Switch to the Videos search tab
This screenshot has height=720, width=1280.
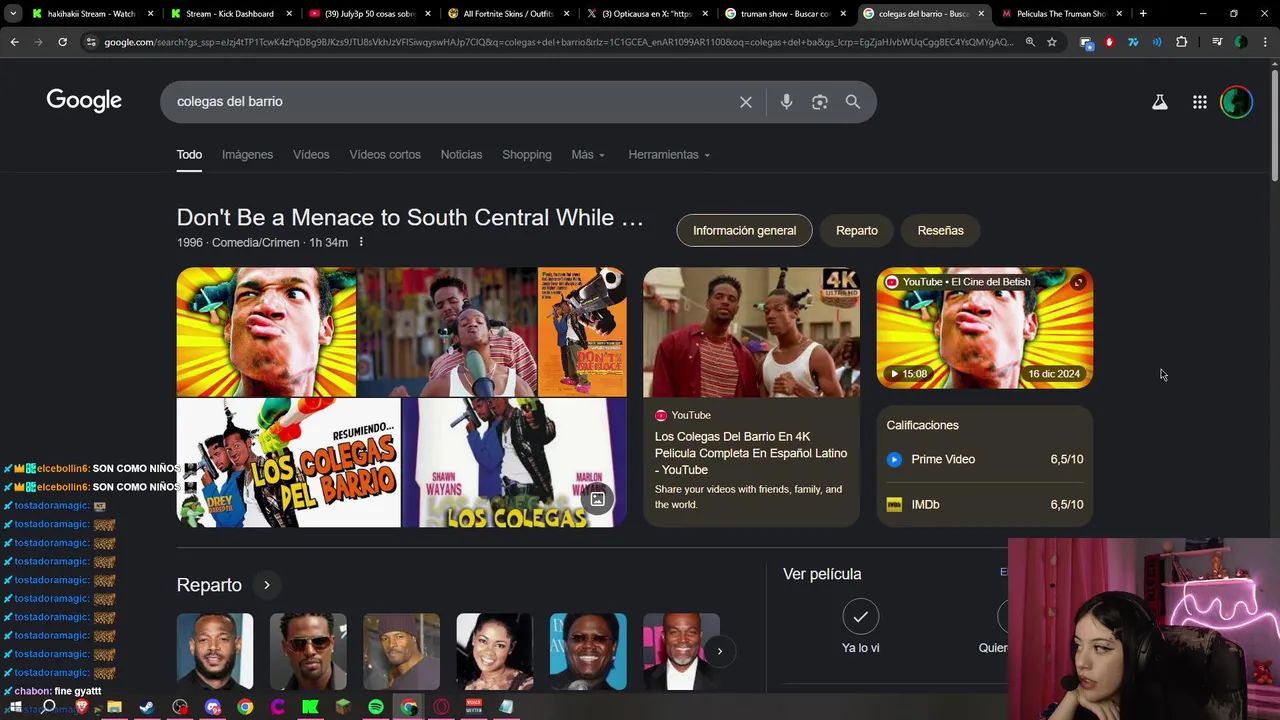[311, 155]
